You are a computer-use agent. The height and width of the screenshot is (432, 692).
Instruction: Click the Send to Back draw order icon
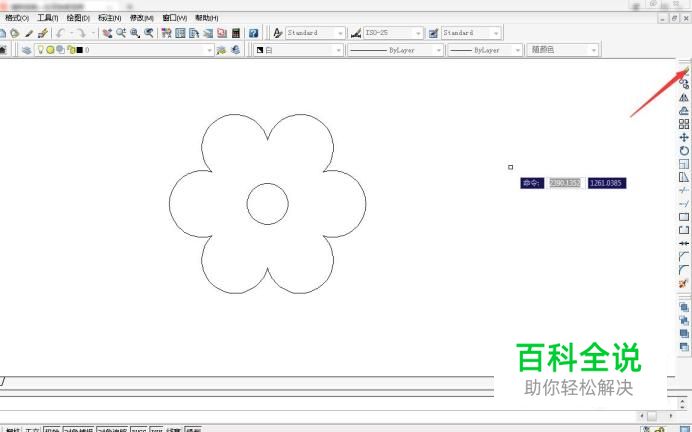coord(684,320)
